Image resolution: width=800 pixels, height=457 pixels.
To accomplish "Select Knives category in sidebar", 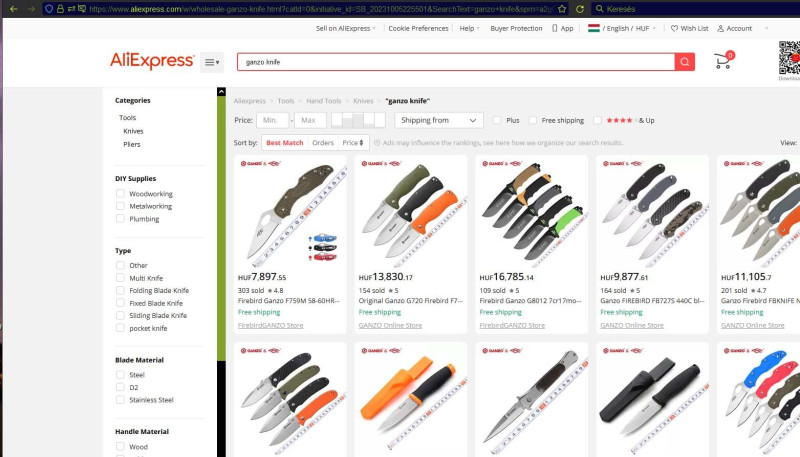I will [x=133, y=131].
